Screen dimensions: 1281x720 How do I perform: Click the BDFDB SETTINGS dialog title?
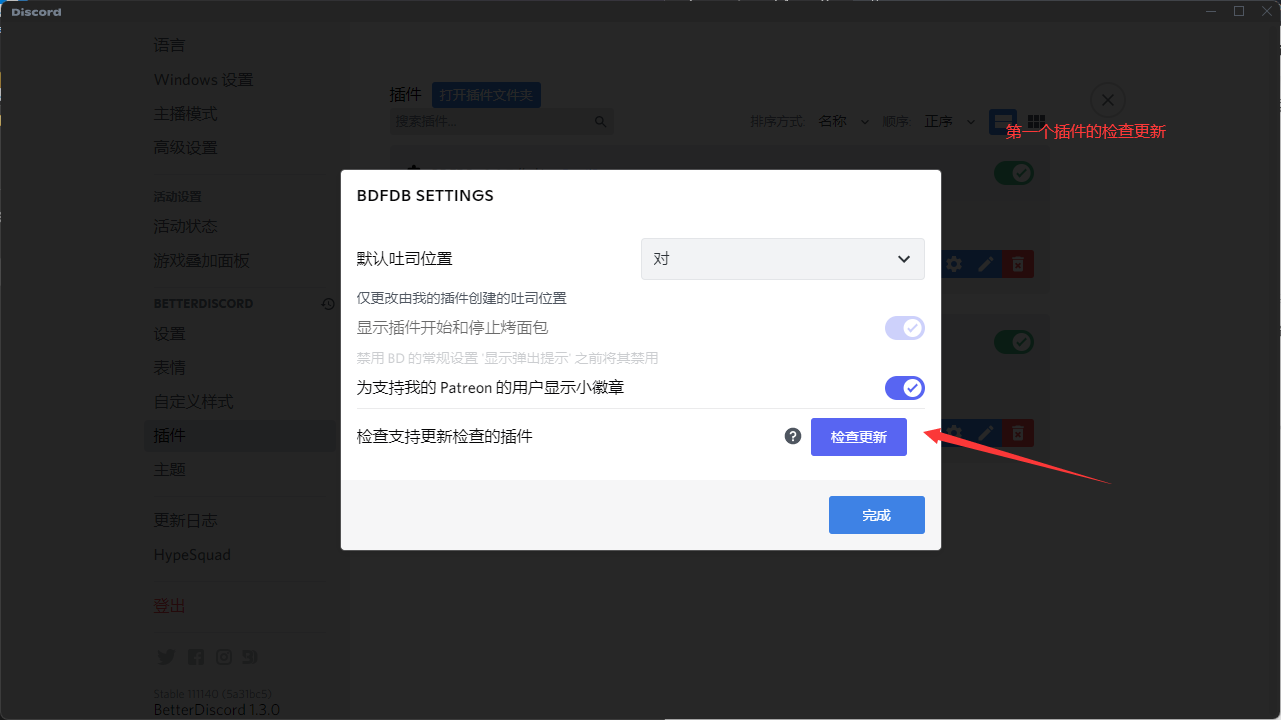click(425, 196)
